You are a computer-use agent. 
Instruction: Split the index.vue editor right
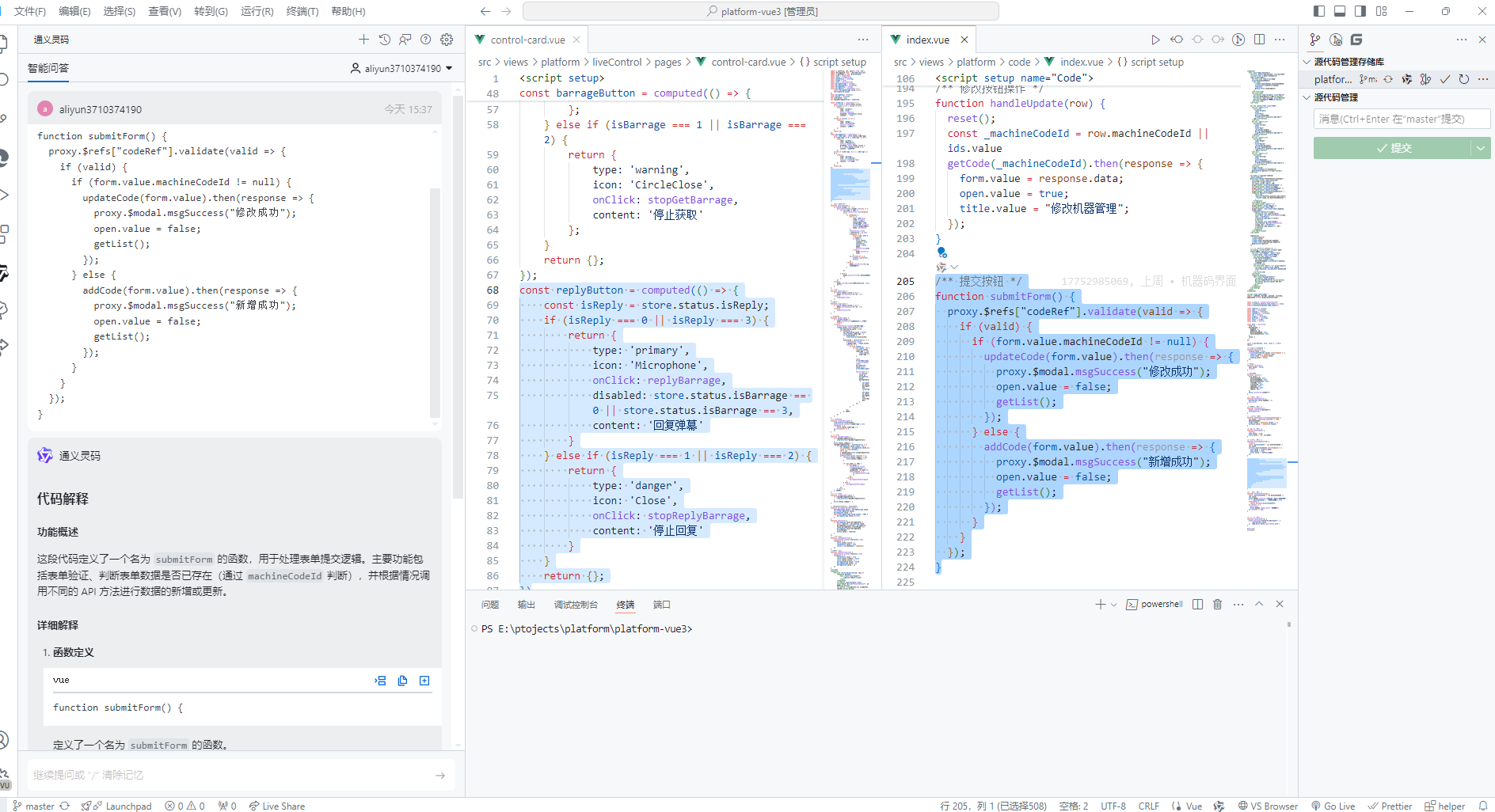click(1259, 40)
